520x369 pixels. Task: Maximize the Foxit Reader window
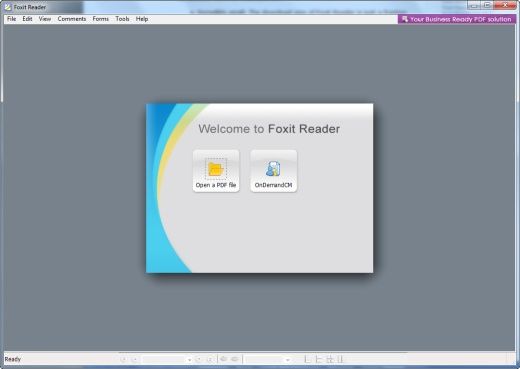point(487,5)
